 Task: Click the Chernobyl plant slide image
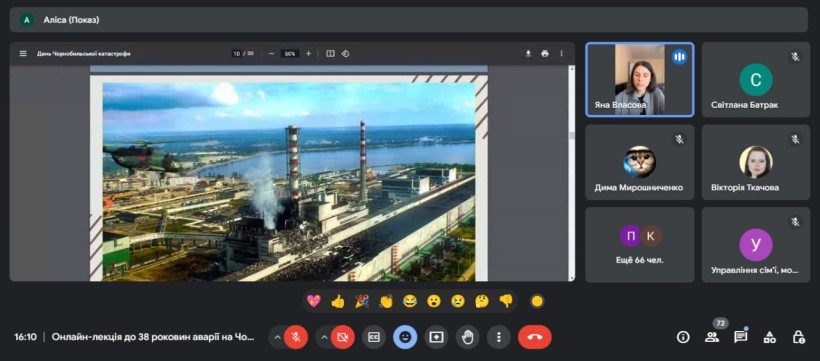click(289, 182)
